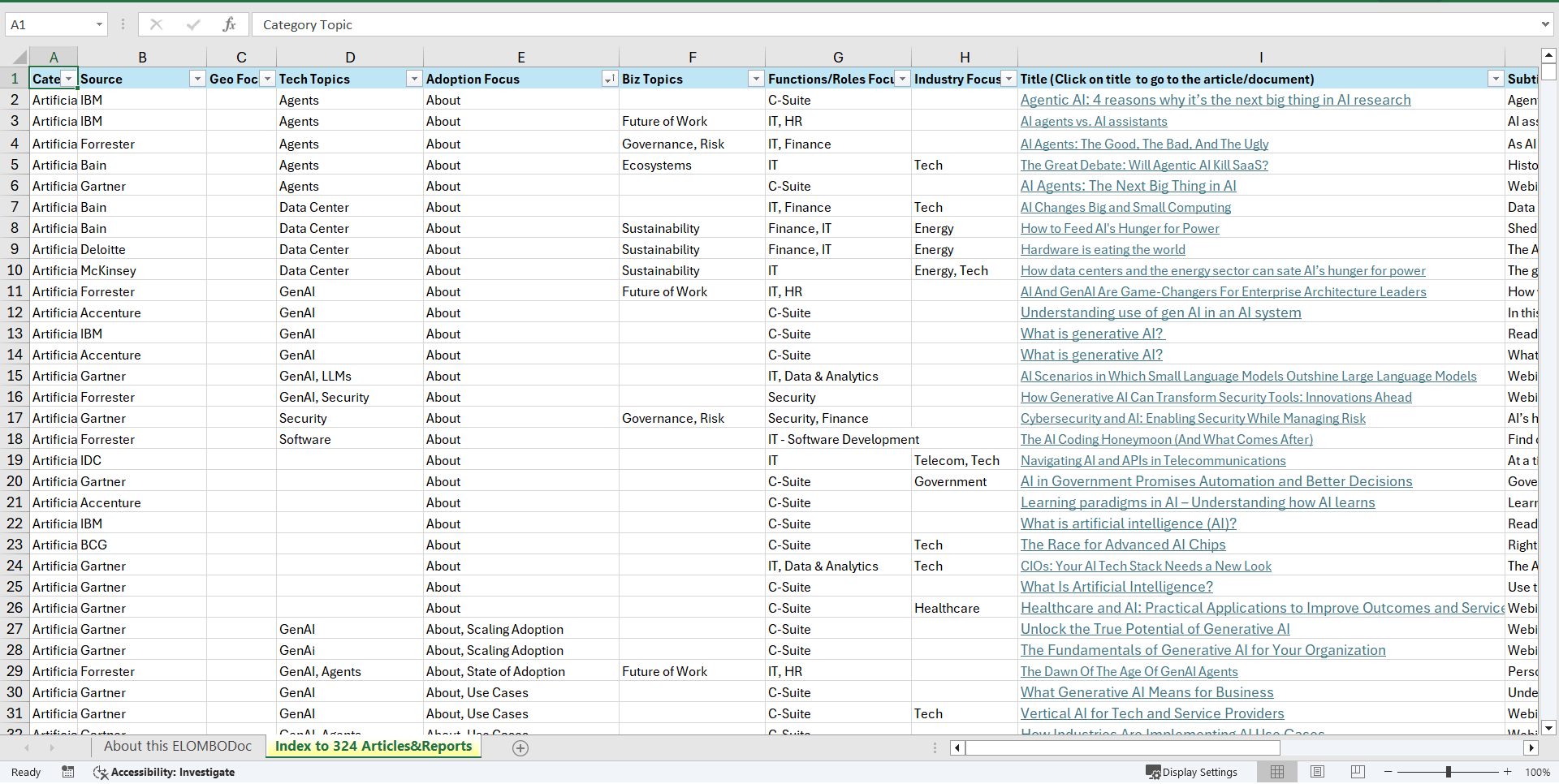Open 'AI agents vs. AI assistants' link
The width and height of the screenshot is (1559, 784).
click(x=1094, y=122)
